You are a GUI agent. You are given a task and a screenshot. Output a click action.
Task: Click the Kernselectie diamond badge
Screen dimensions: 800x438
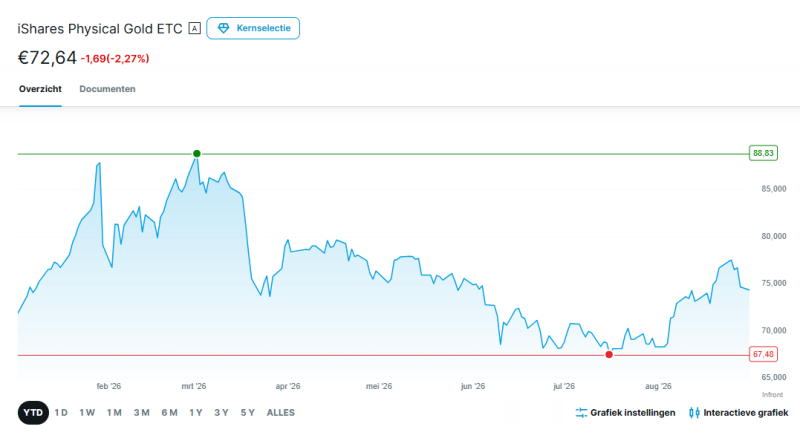253,28
